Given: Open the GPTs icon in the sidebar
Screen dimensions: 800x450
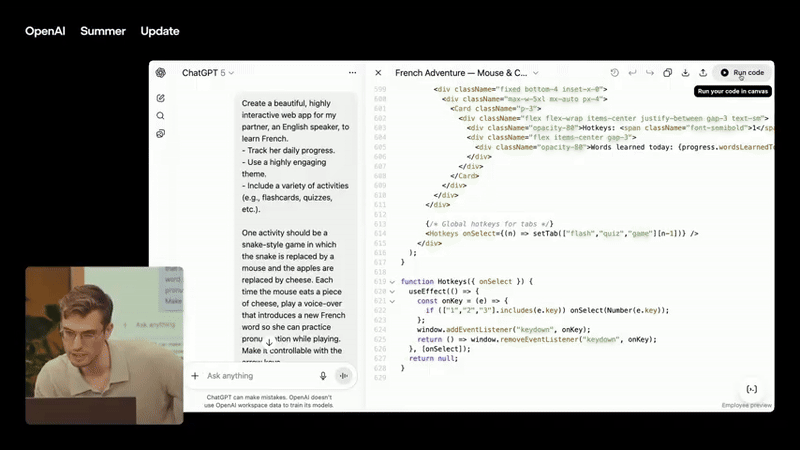Looking at the screenshot, I should pos(160,134).
